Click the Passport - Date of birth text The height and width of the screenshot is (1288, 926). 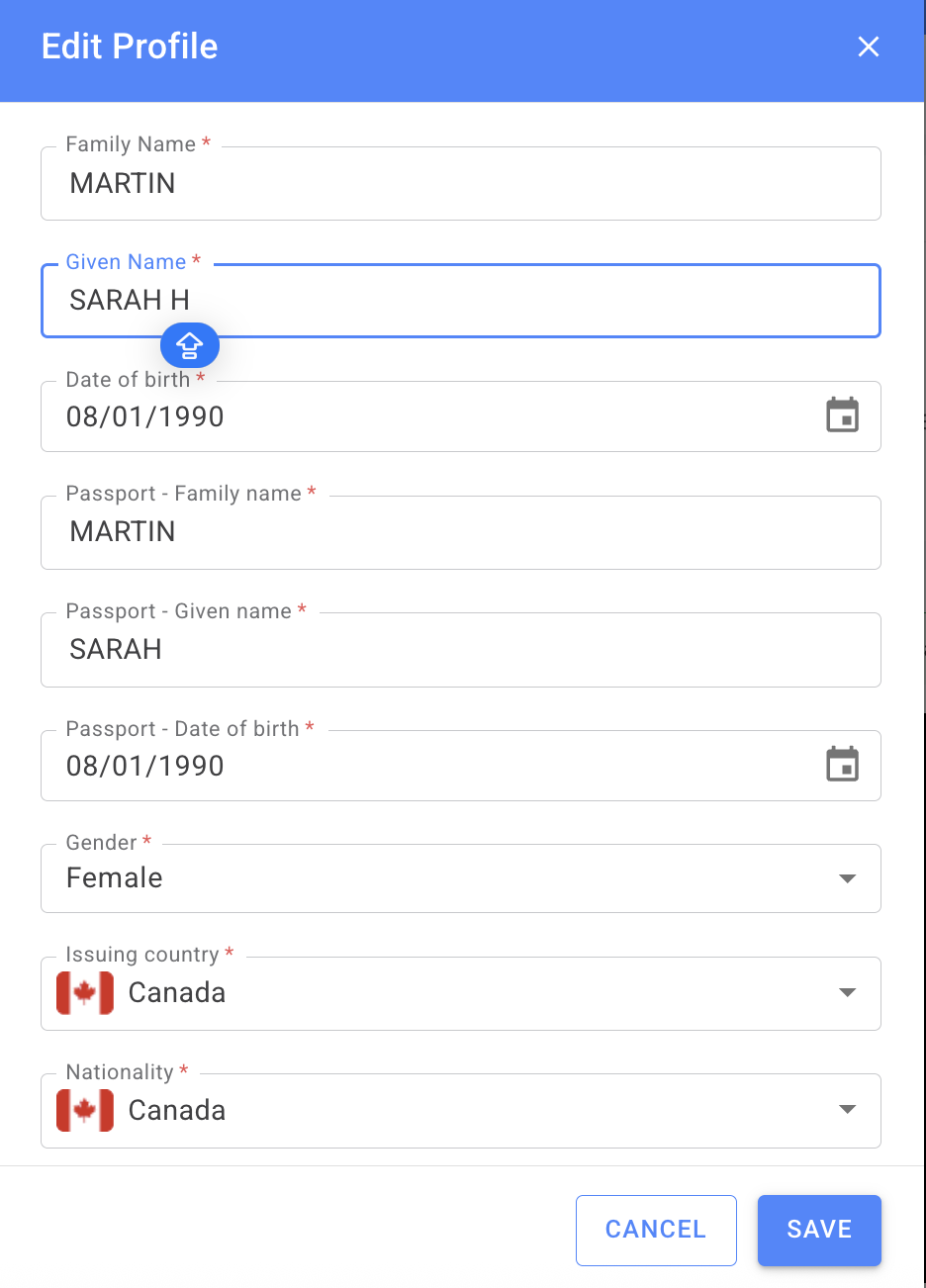[145, 766]
